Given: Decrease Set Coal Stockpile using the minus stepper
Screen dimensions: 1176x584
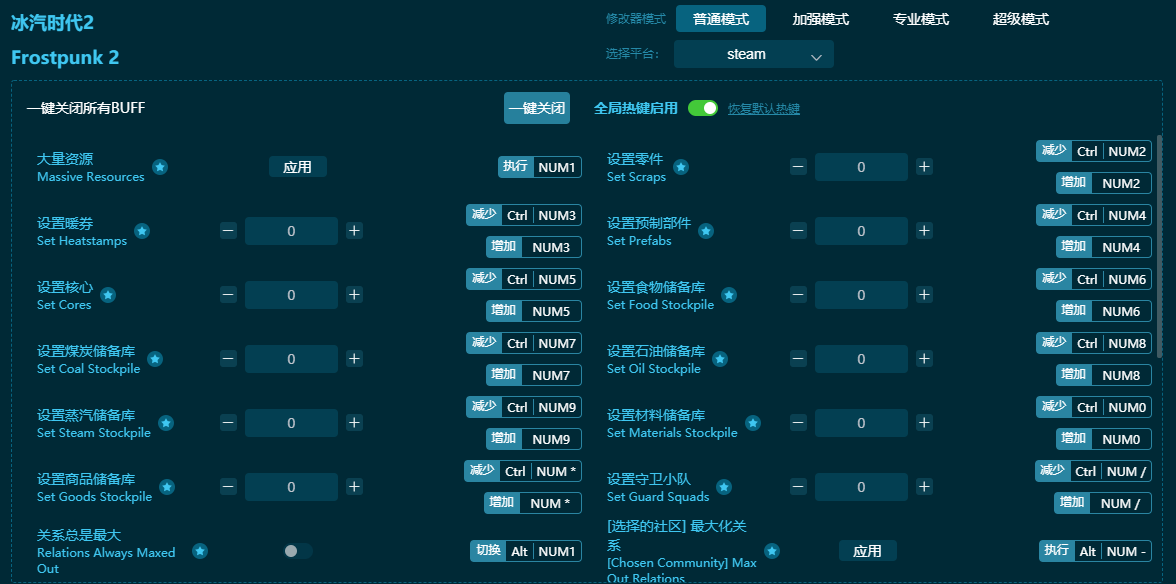Looking at the screenshot, I should click(x=228, y=358).
